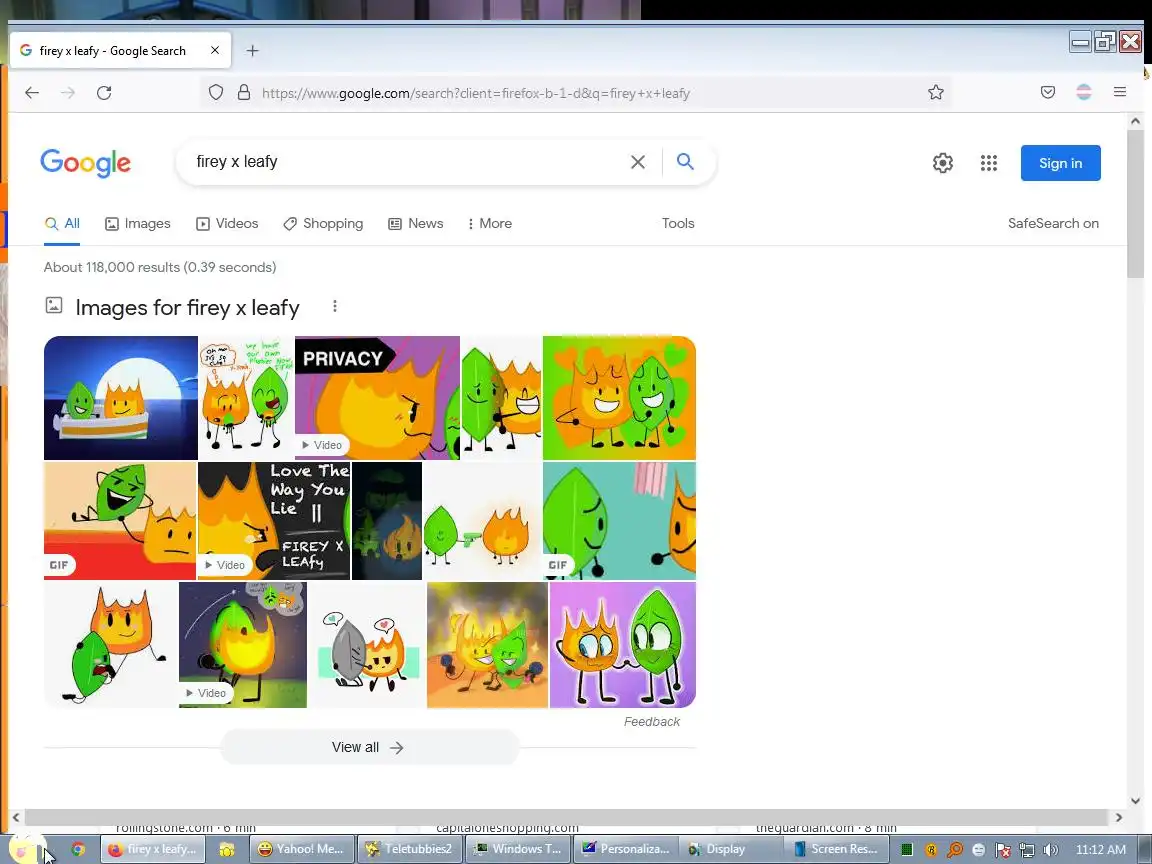Click the horizontal scrollbar right arrow
Screen dimensions: 1152x864
tap(1118, 817)
